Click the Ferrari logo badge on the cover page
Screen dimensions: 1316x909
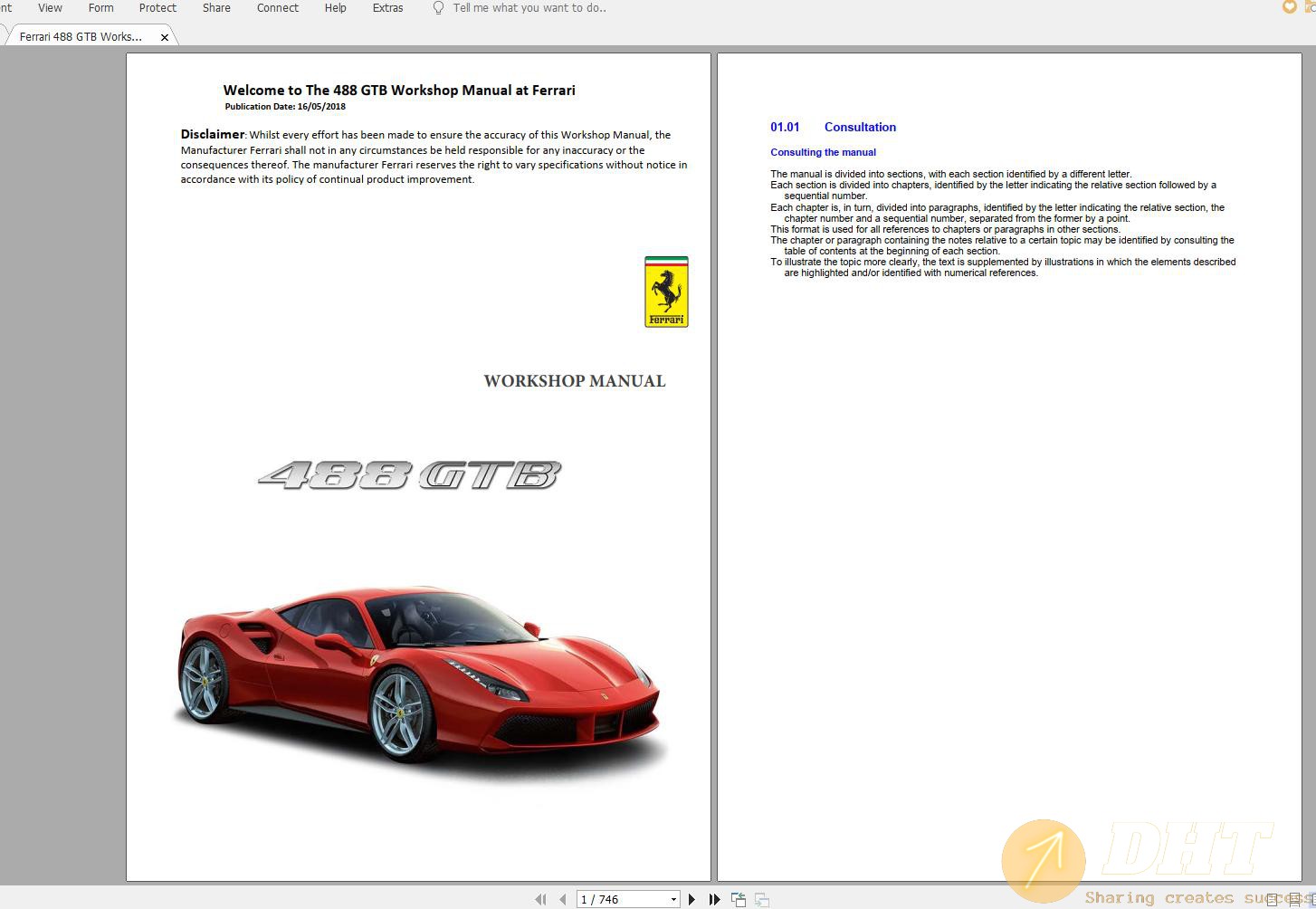coord(666,292)
